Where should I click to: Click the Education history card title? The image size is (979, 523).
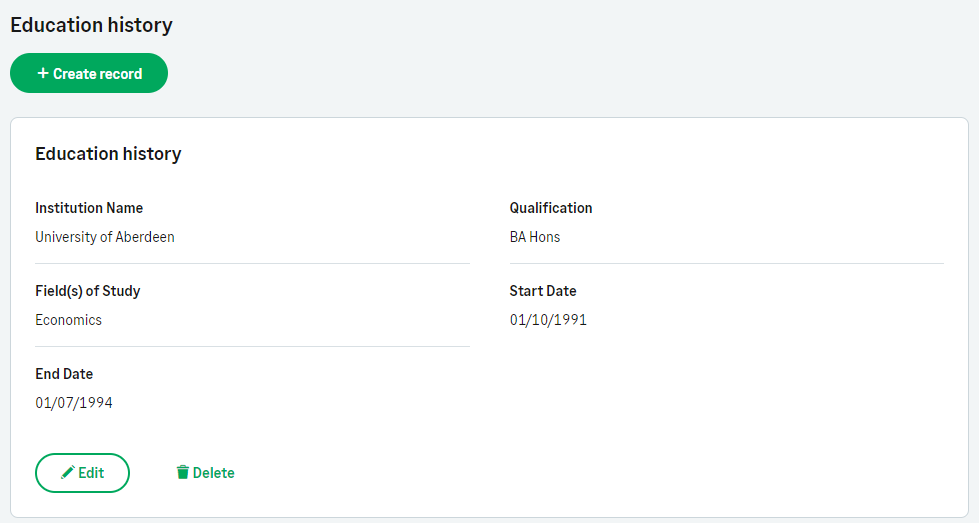108,154
